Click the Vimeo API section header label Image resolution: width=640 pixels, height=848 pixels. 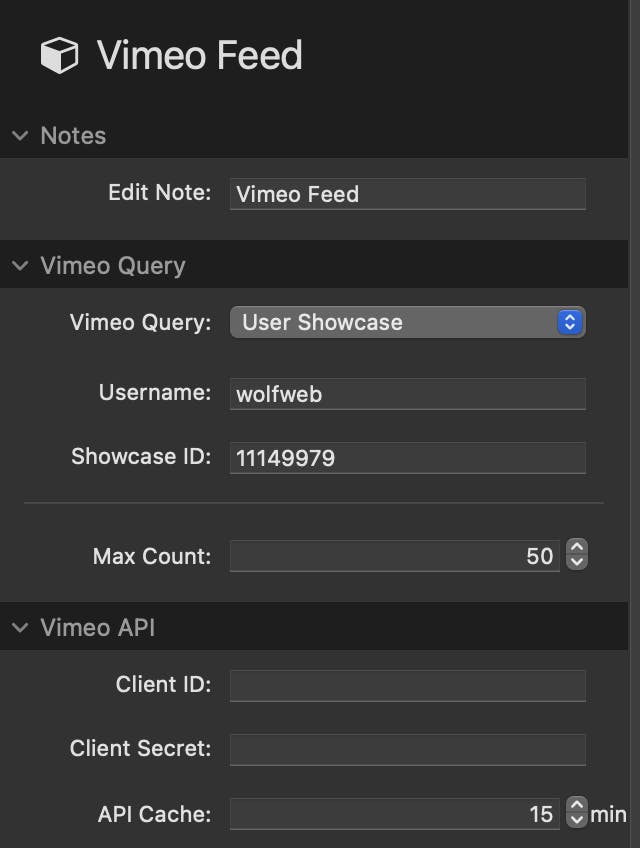point(98,628)
